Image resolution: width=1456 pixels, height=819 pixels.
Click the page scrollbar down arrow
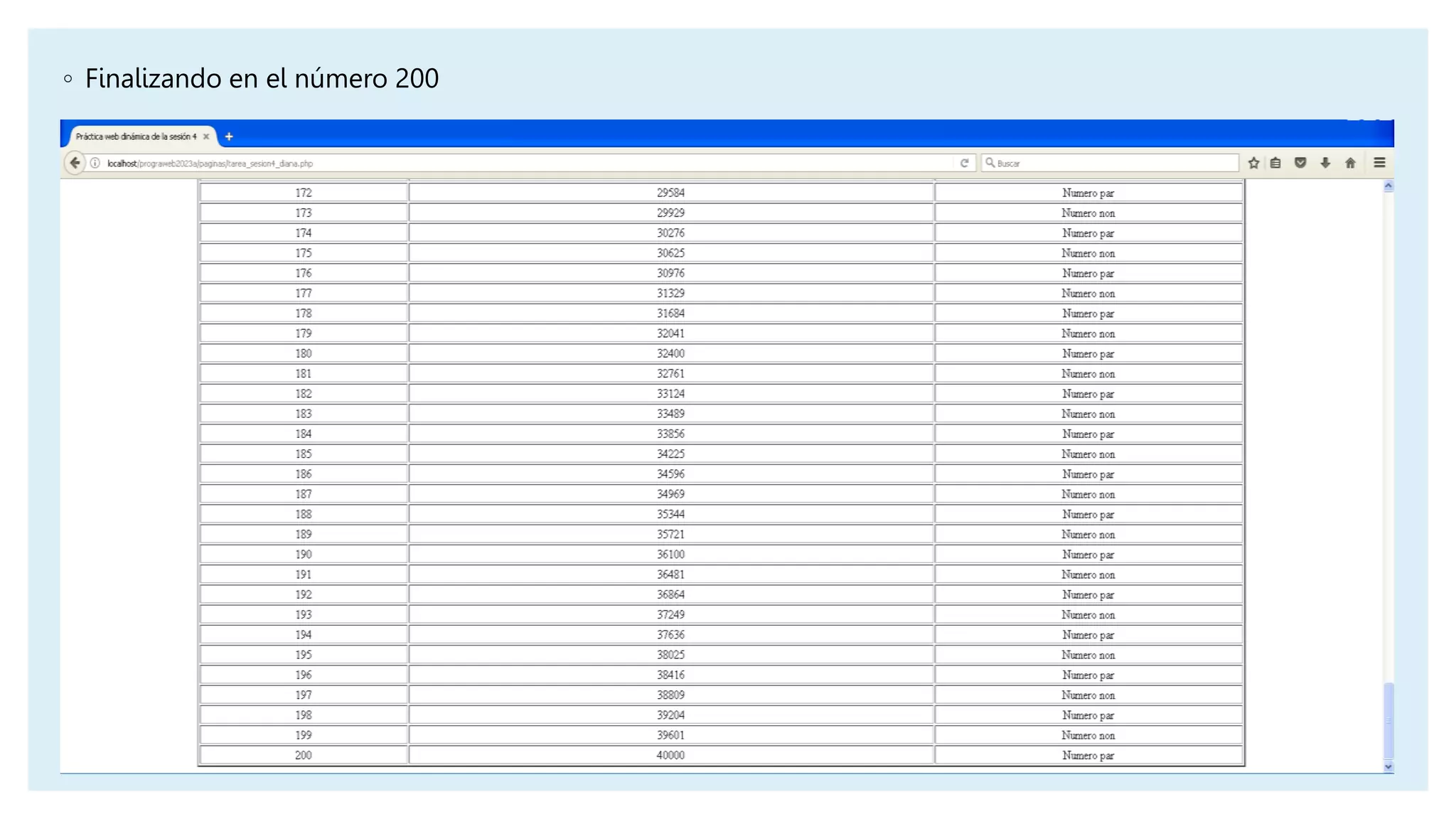pos(1388,767)
